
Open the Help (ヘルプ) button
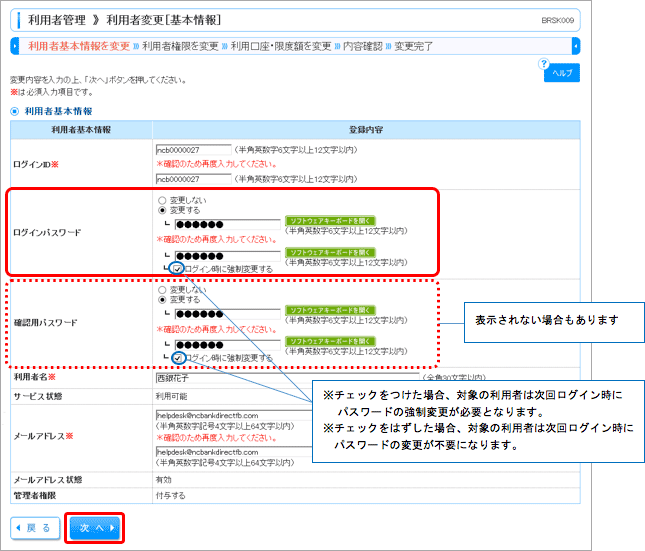562,73
